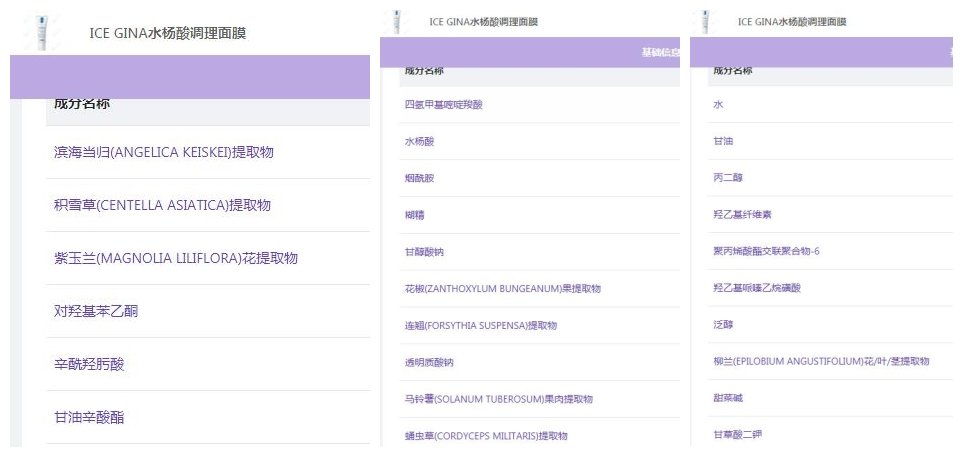Click the product thumbnail in the left panel header
Screen dimensions: 963x457
[41, 33]
